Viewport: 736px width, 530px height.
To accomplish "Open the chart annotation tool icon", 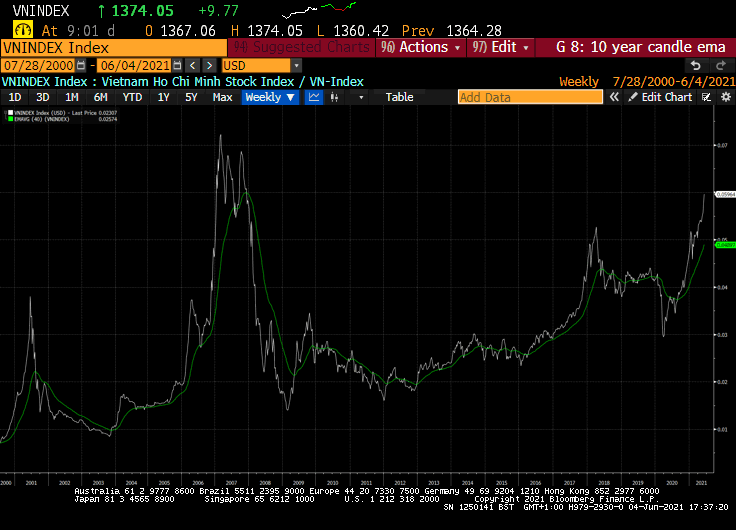I will [706, 97].
